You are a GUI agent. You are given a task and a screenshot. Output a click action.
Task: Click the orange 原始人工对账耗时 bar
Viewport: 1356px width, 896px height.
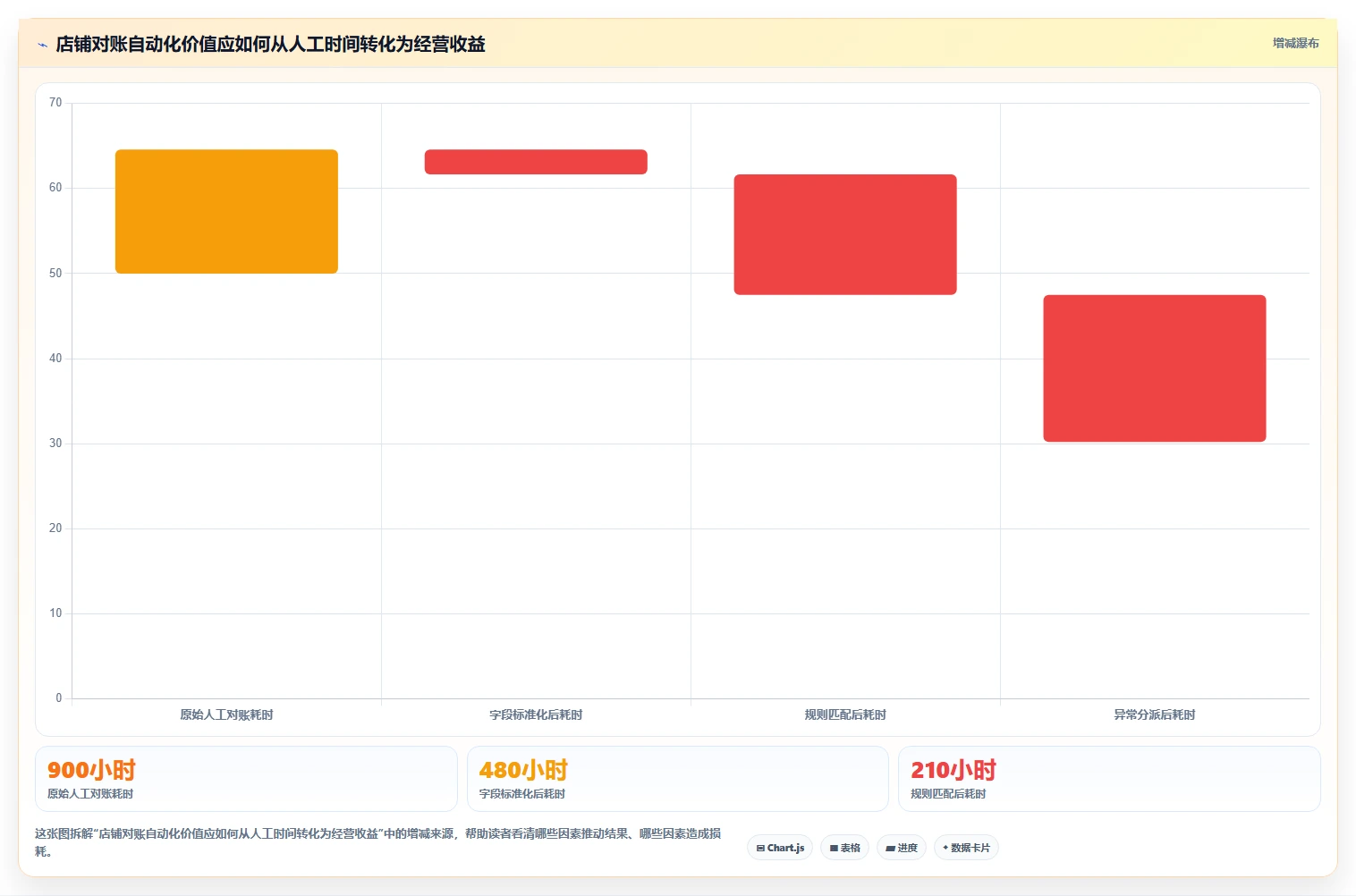coord(226,211)
